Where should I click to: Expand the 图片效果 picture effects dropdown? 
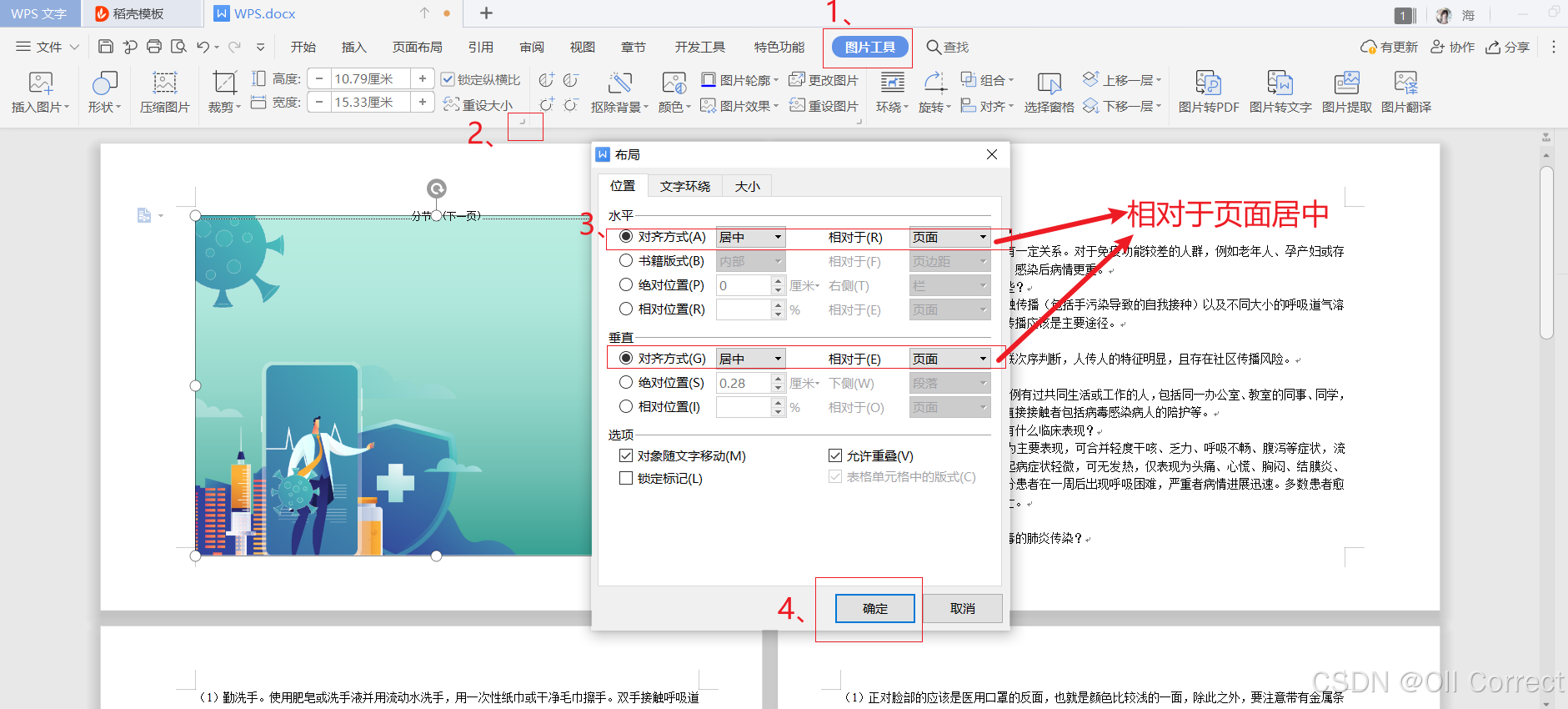point(776,106)
